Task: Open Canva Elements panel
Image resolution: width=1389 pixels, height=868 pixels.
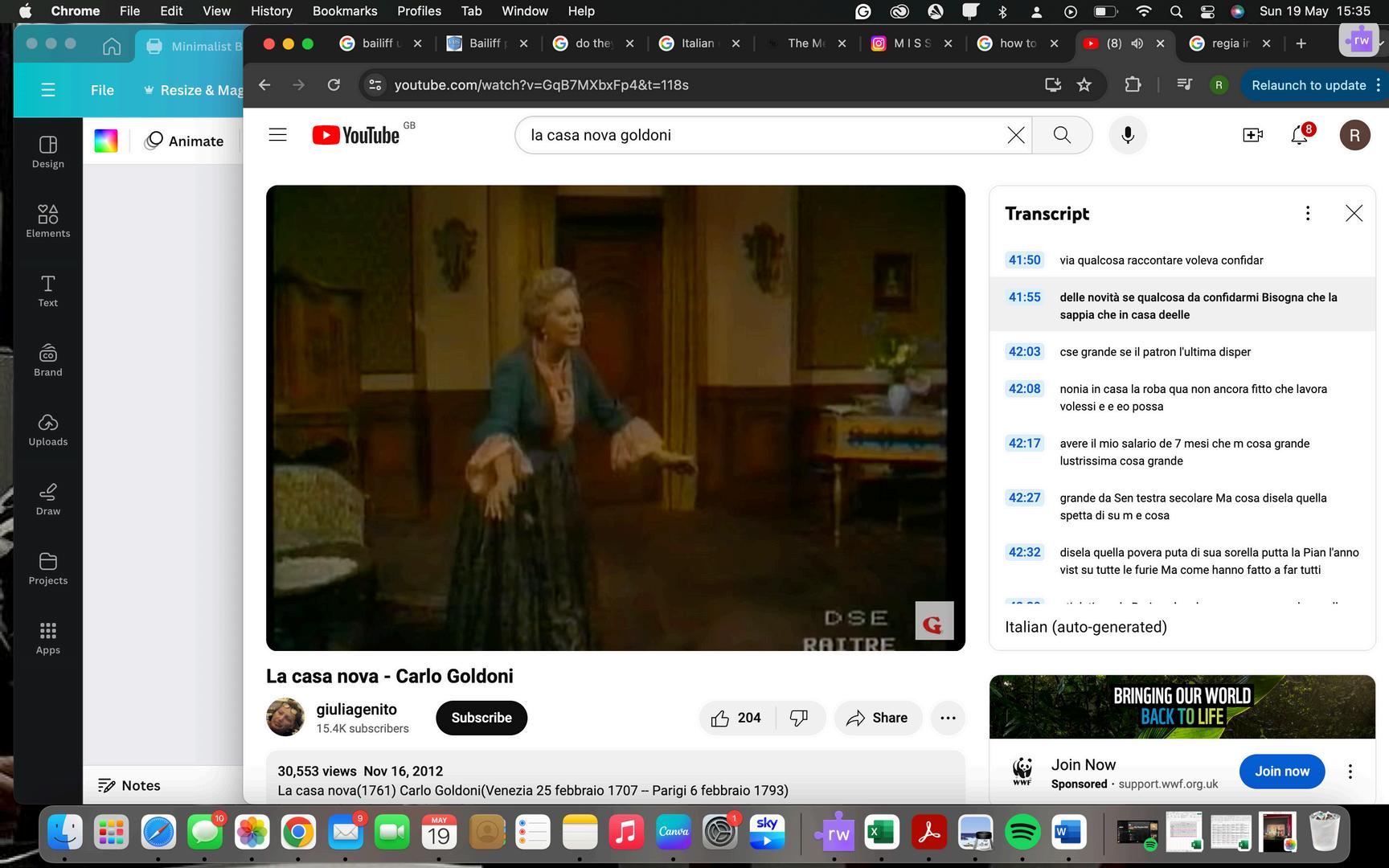Action: point(48,221)
